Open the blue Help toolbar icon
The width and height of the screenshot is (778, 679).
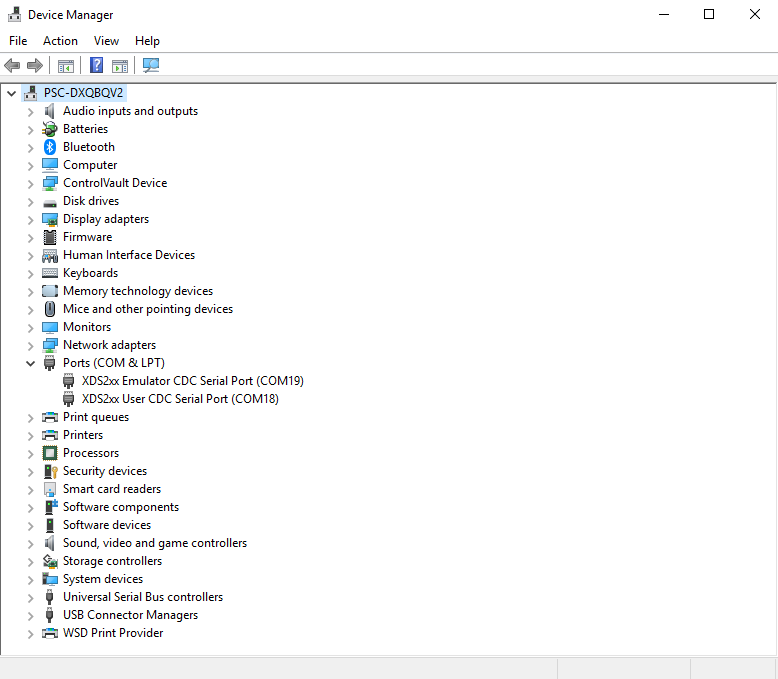[x=96, y=65]
